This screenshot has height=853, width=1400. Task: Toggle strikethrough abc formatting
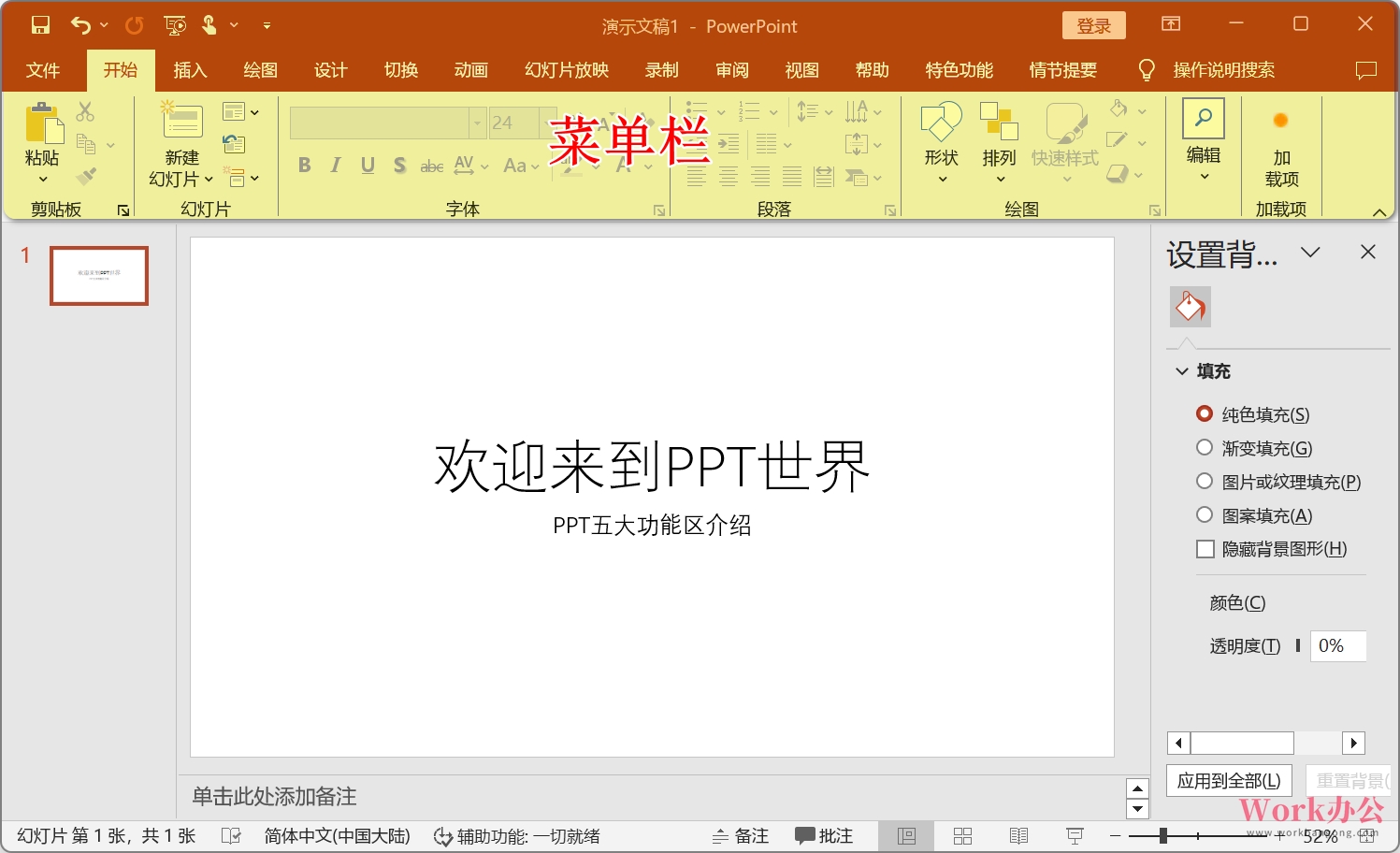(431, 166)
